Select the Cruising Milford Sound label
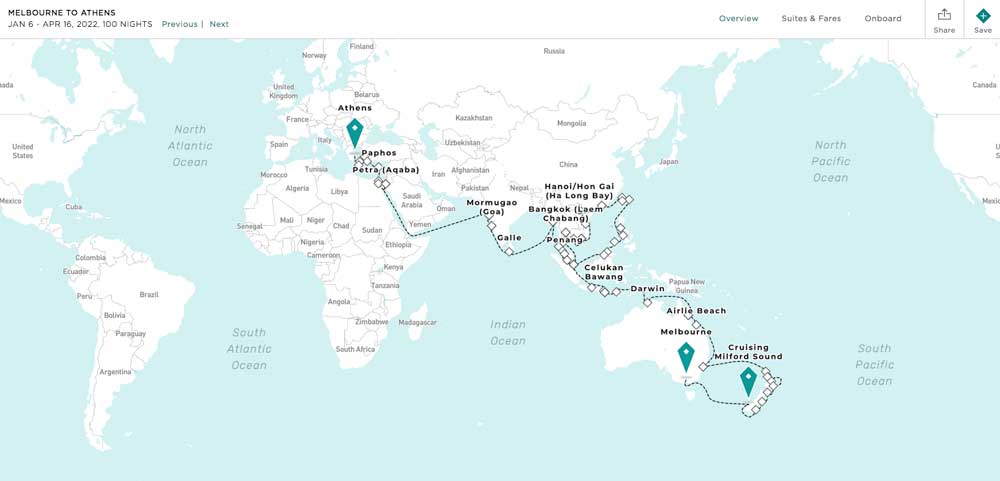 click(748, 352)
